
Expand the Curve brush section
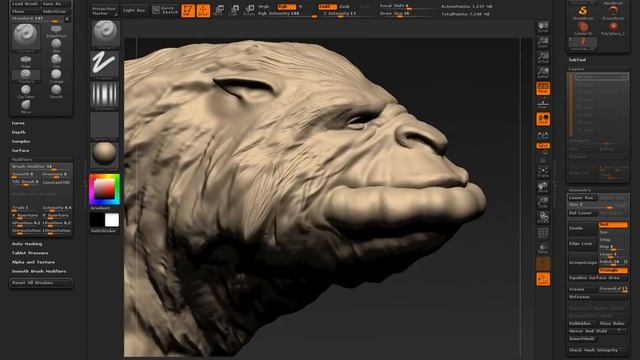pyautogui.click(x=18, y=123)
